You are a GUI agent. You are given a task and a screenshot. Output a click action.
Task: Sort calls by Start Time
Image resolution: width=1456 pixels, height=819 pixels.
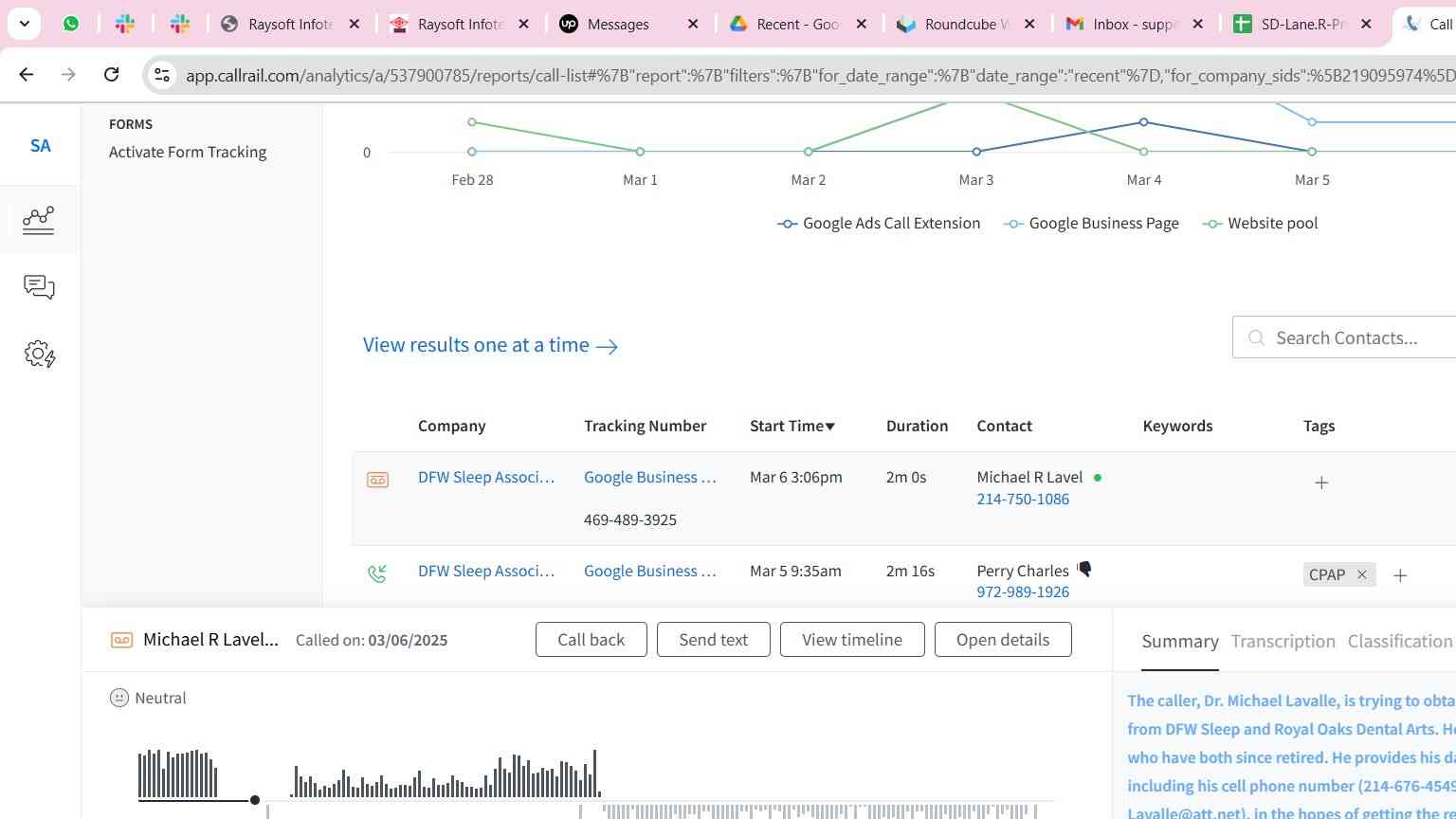tap(792, 426)
